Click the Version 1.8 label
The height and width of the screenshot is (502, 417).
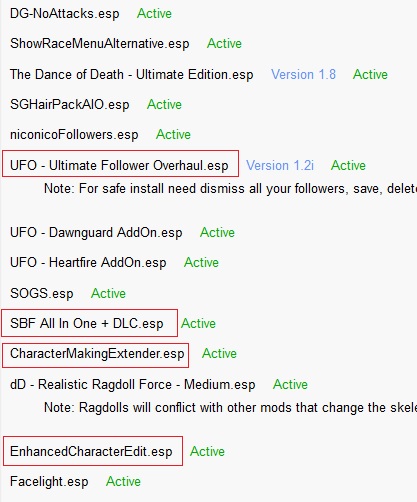point(303,74)
